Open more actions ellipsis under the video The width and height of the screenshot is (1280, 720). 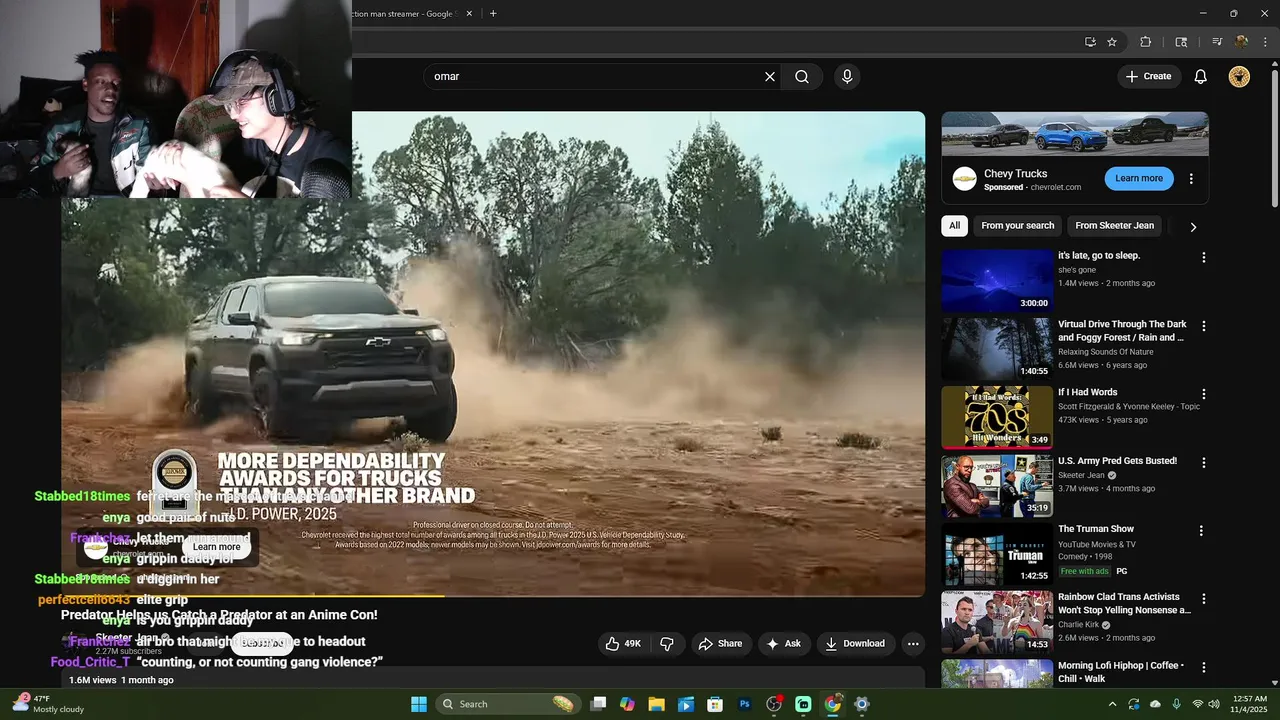click(x=913, y=643)
